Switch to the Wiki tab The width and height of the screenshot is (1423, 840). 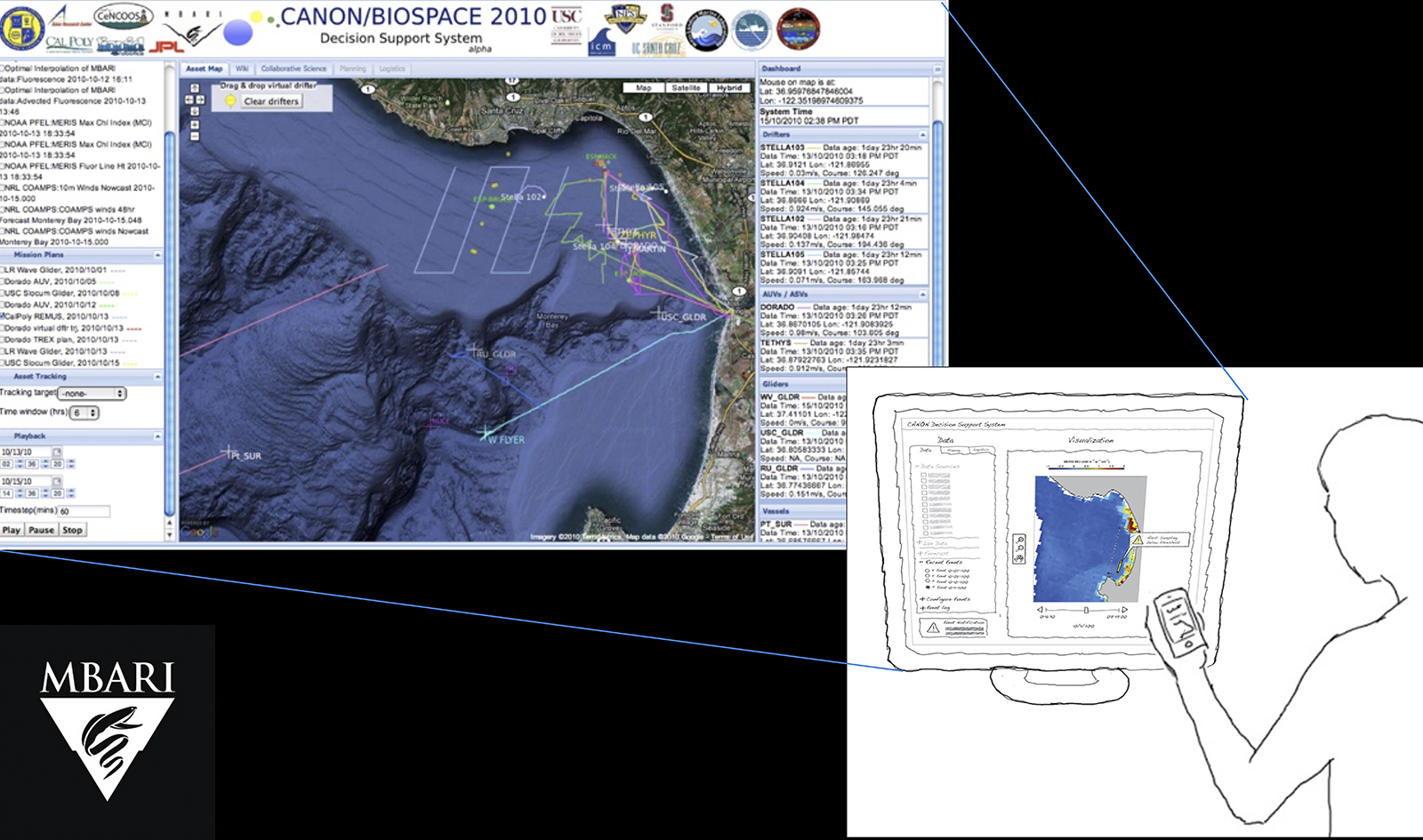242,68
